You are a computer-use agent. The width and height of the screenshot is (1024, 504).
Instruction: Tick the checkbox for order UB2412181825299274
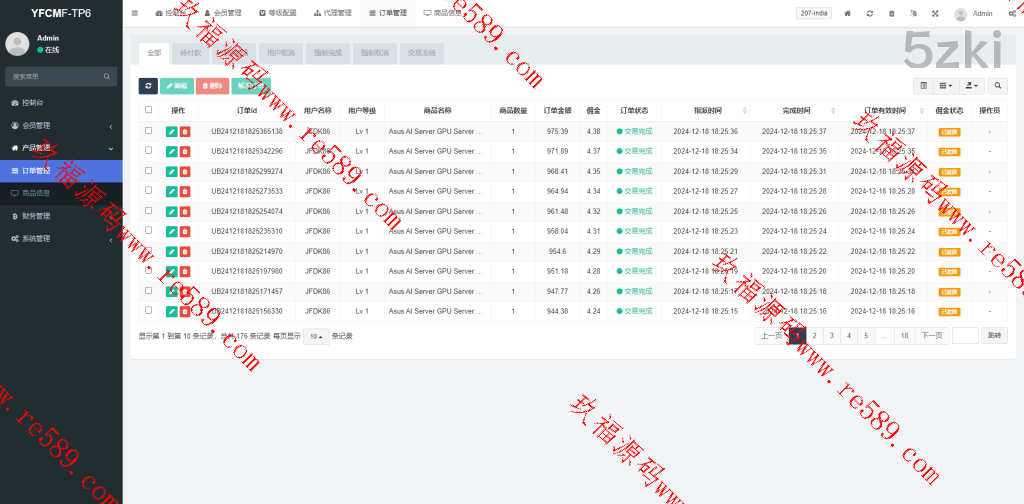(x=149, y=171)
